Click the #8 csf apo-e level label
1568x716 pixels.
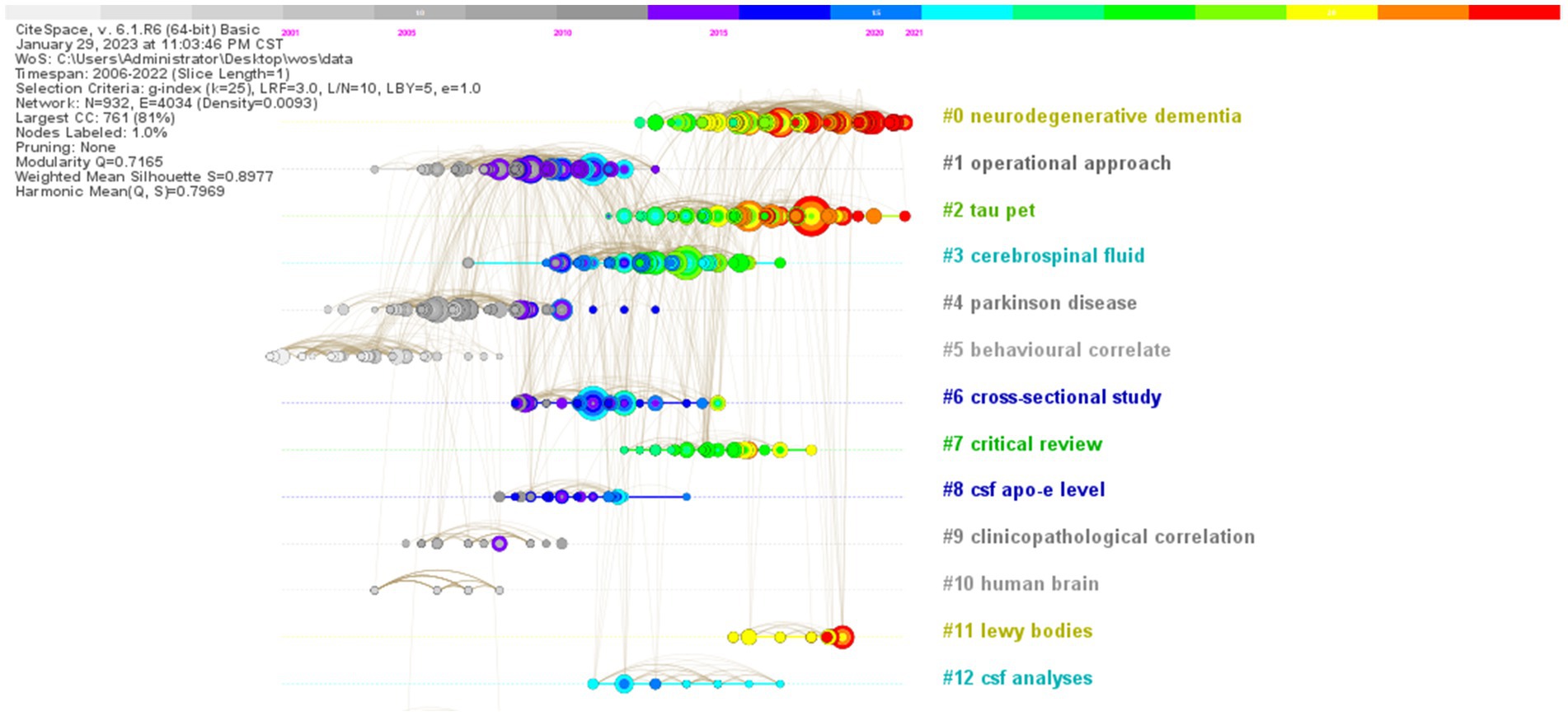[1023, 490]
